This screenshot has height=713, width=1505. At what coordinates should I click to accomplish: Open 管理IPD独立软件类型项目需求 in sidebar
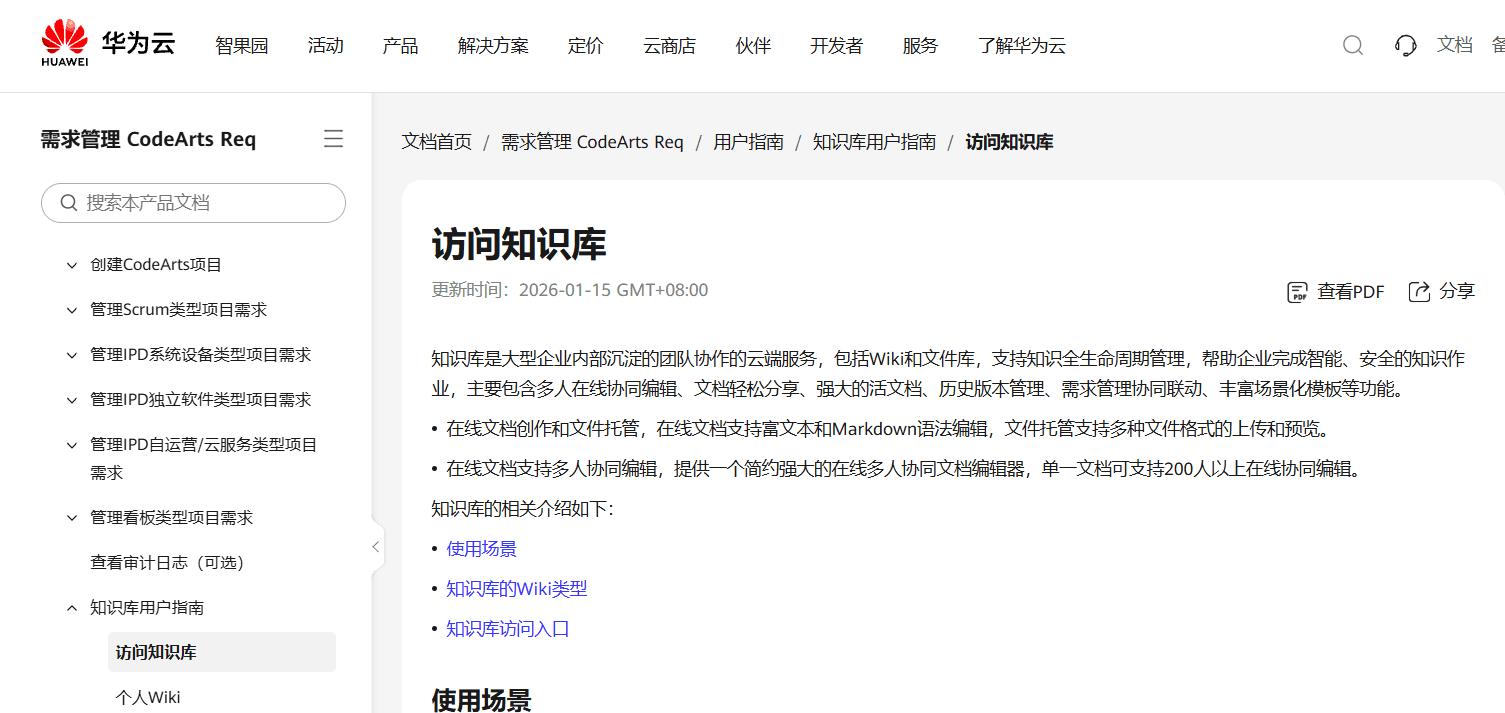[x=201, y=400]
